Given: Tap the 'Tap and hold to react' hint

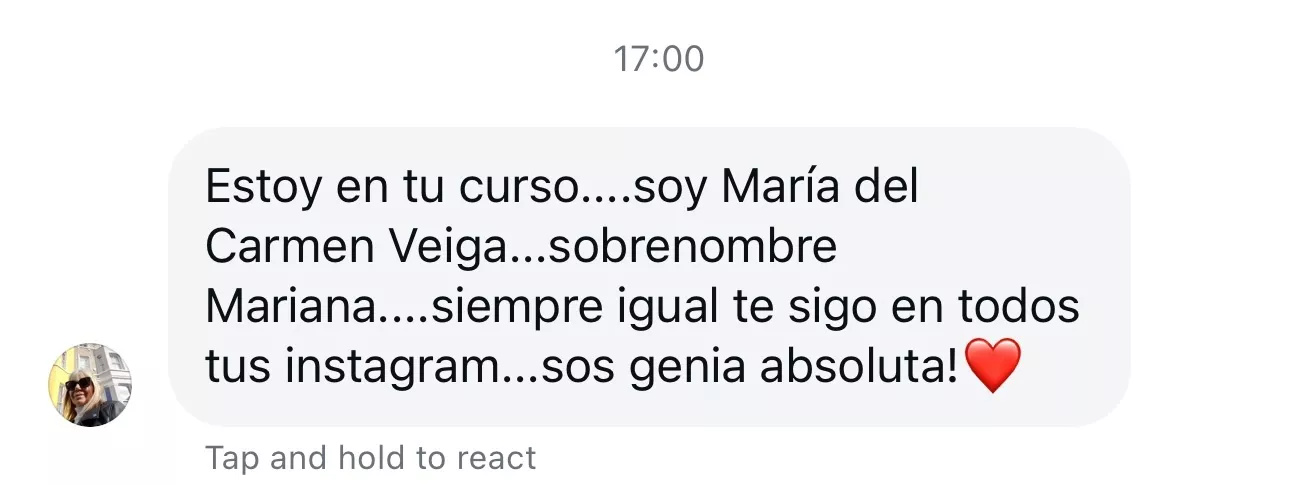Looking at the screenshot, I should coord(371,458).
